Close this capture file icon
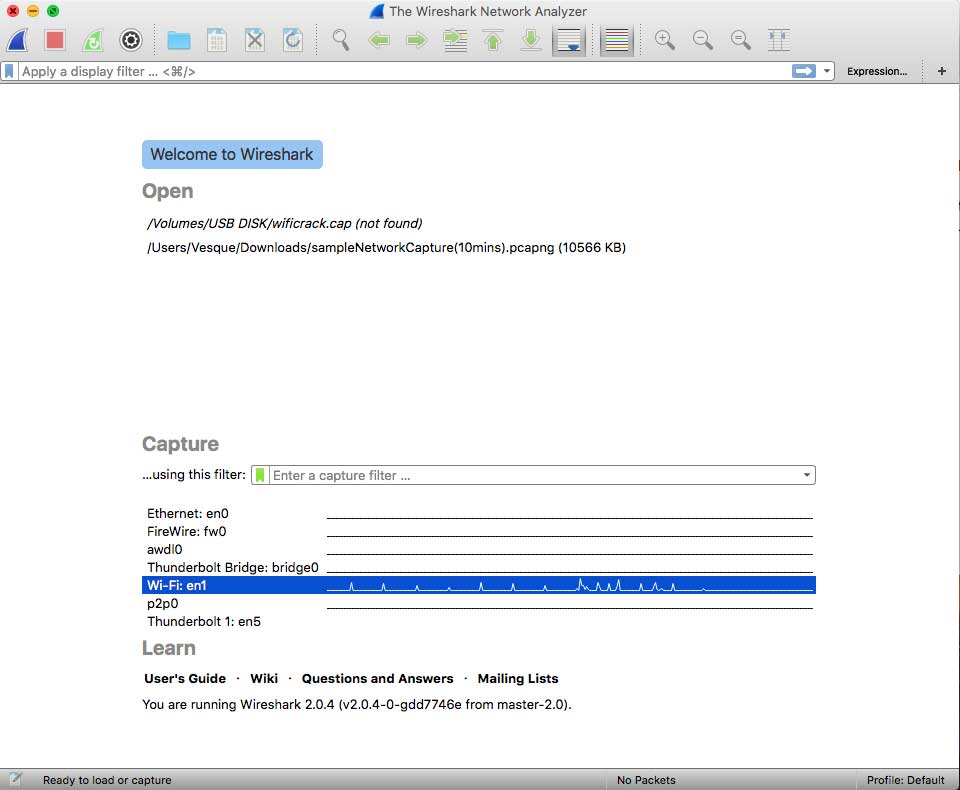Screen dimensions: 960x790 (255, 40)
